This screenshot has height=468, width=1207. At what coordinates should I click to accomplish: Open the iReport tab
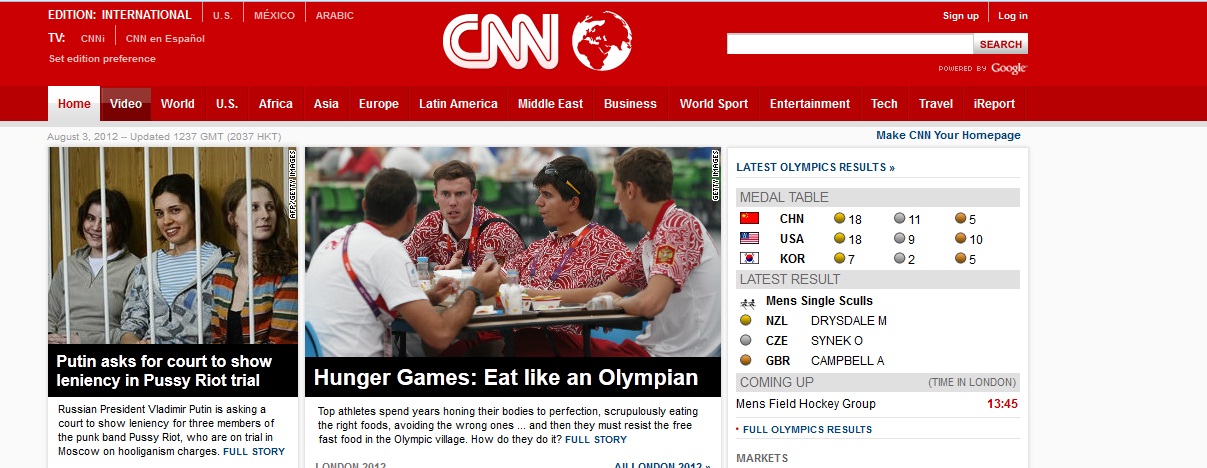(x=994, y=104)
